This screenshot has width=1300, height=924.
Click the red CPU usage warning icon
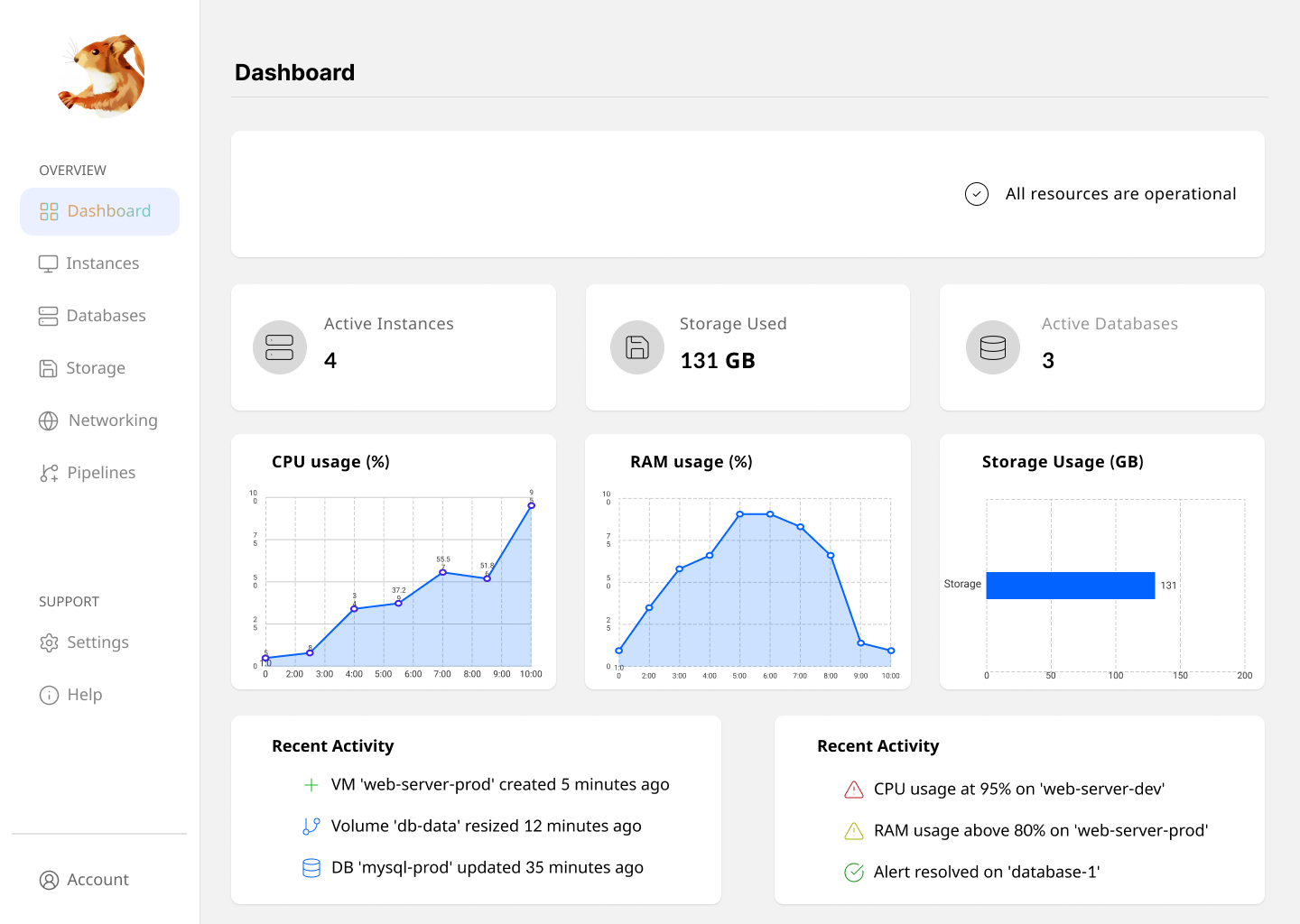pyautogui.click(x=854, y=790)
